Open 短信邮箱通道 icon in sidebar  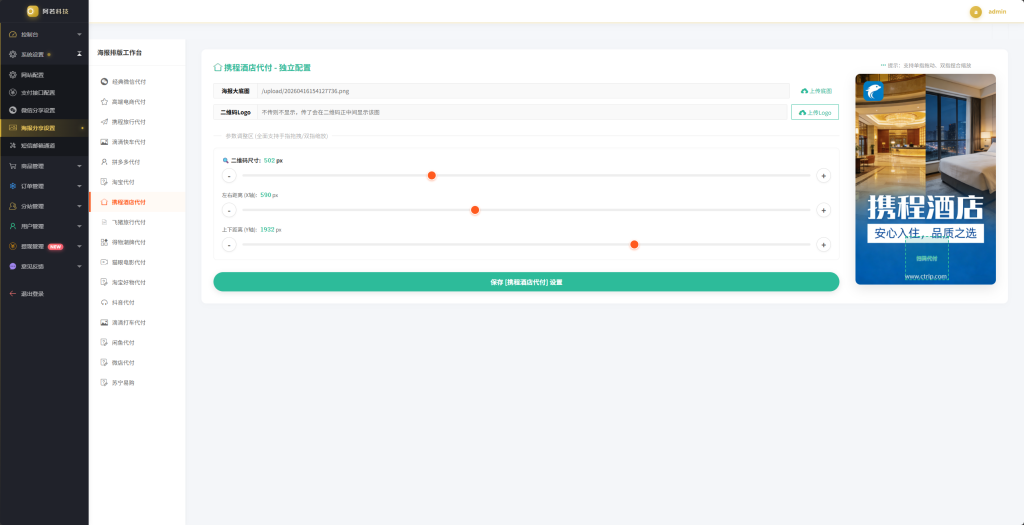click(13, 146)
